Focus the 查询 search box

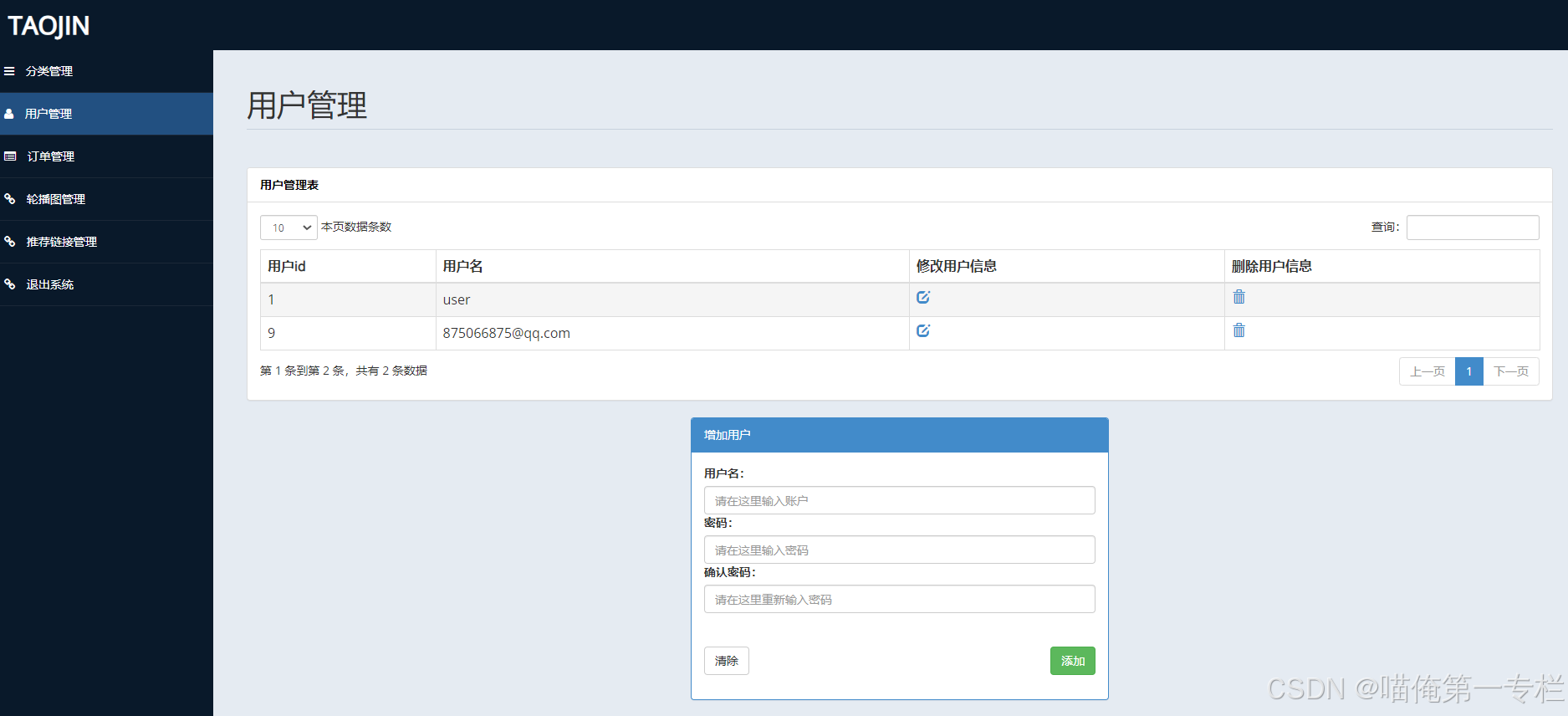click(x=1473, y=228)
